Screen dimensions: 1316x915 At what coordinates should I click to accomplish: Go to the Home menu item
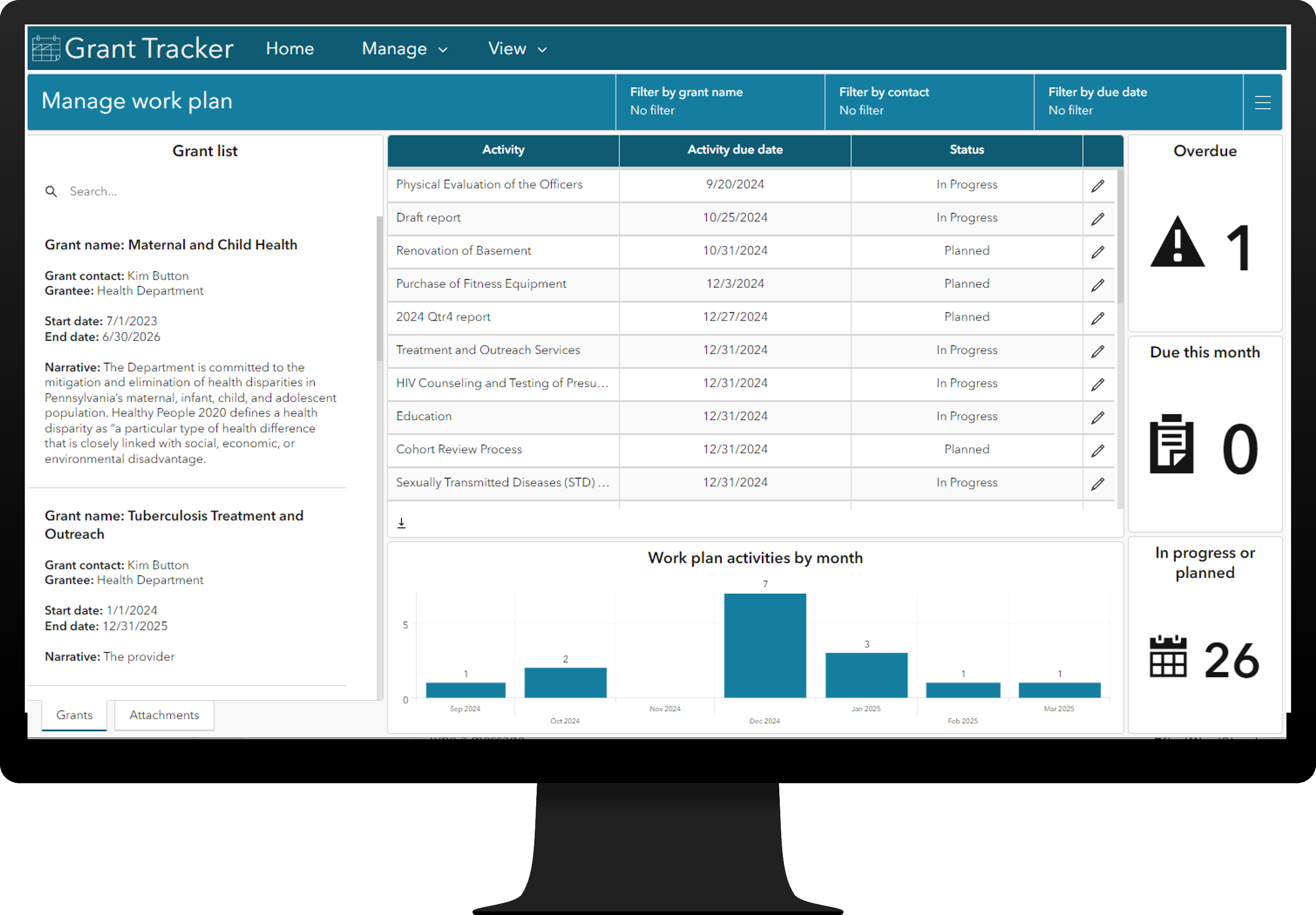(289, 49)
